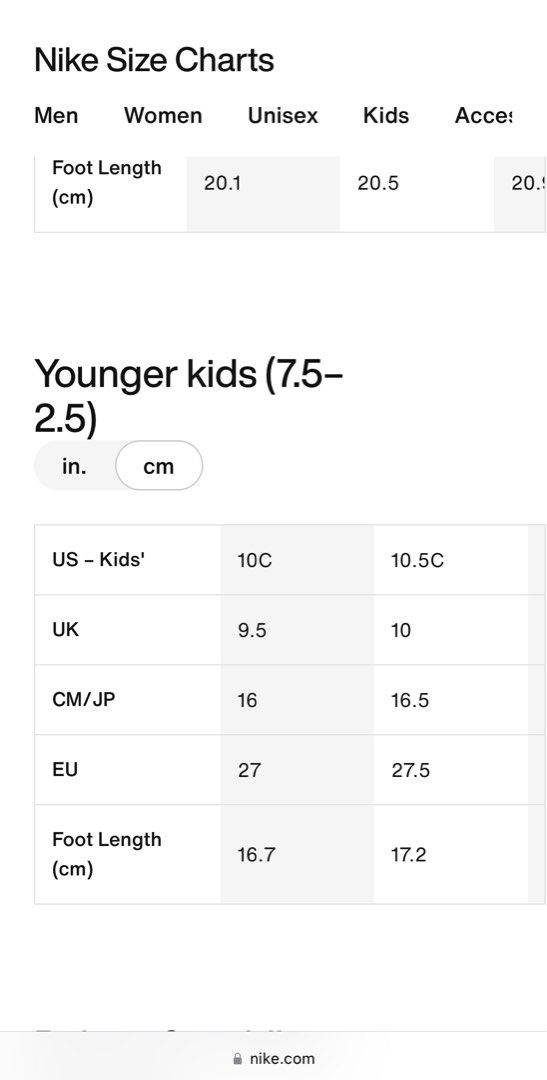Click the UK 9.5 size cell
The image size is (547, 1080).
coord(297,630)
